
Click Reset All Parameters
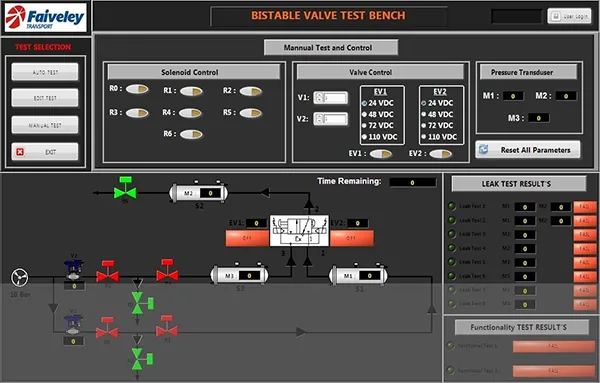pos(528,150)
